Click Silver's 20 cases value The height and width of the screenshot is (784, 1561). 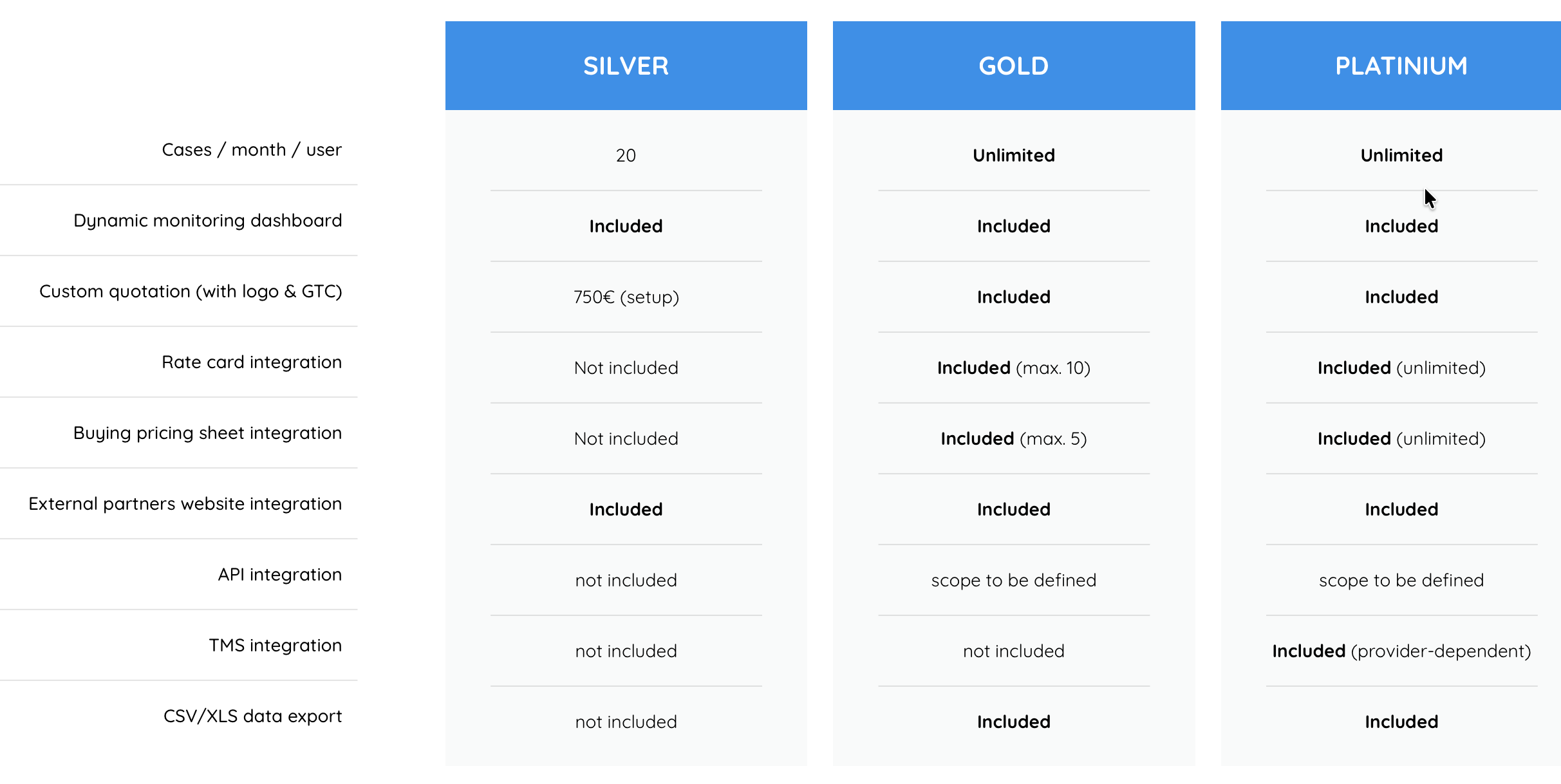tap(626, 156)
